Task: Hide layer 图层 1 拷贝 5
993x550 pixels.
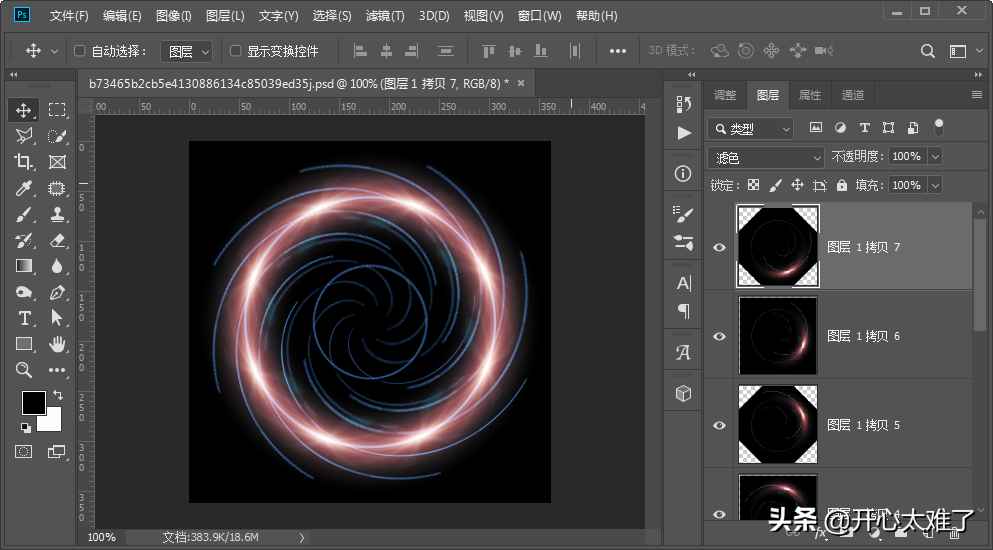Action: tap(719, 425)
